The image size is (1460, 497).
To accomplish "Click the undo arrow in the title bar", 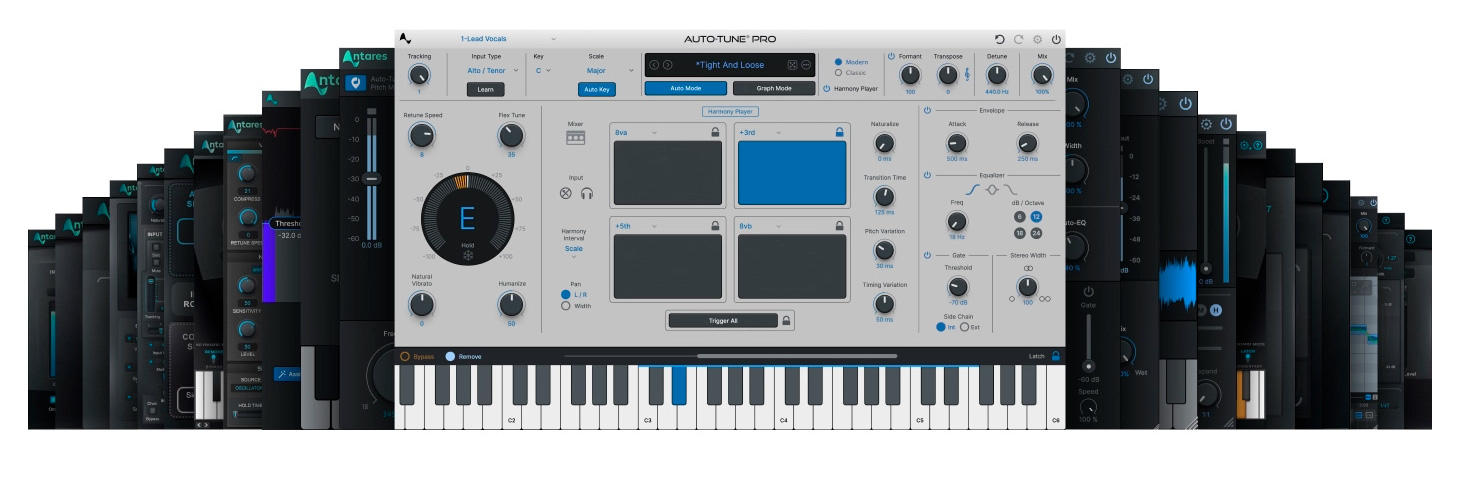I will pos(999,39).
